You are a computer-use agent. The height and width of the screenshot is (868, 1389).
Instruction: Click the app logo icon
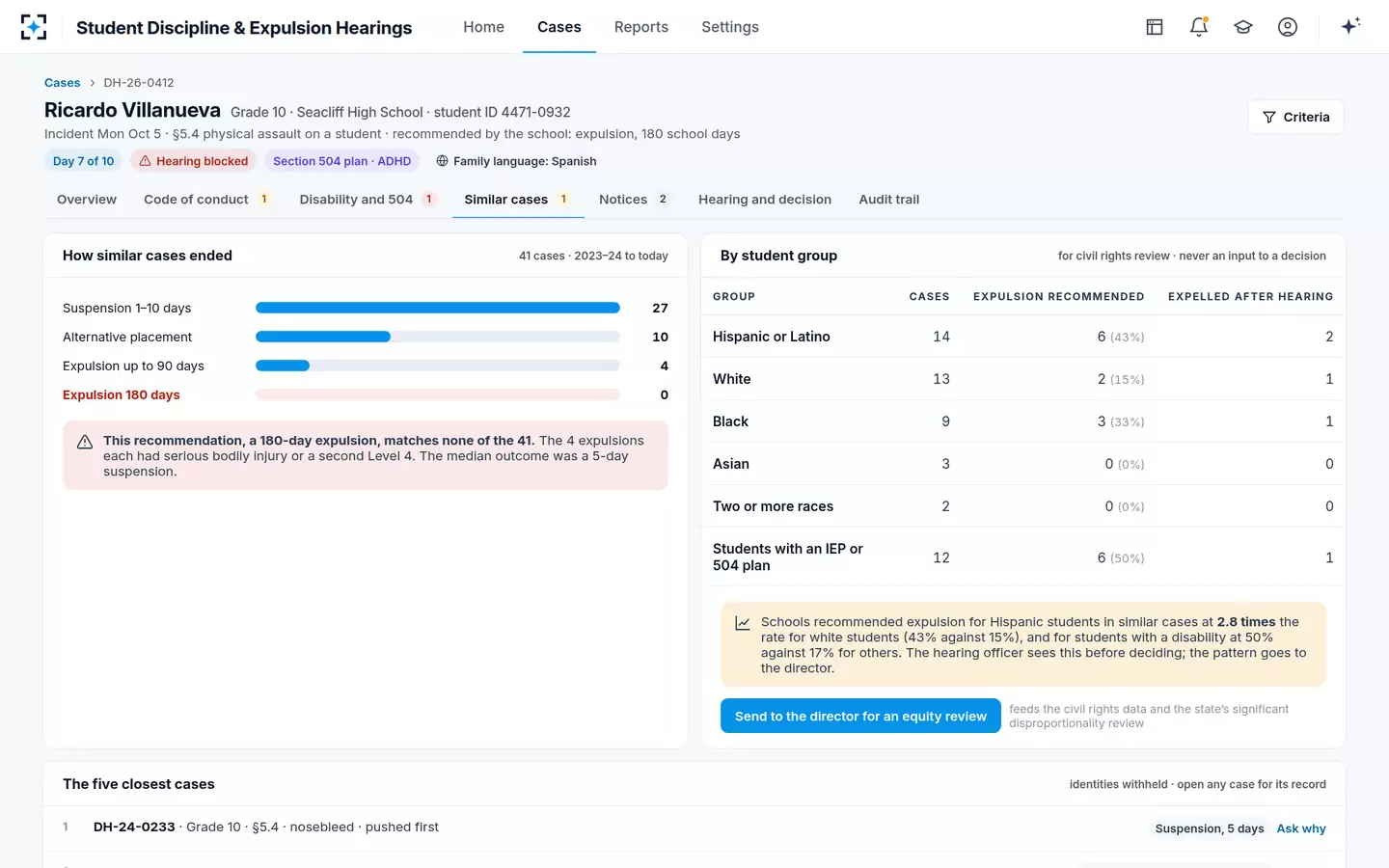(x=34, y=27)
